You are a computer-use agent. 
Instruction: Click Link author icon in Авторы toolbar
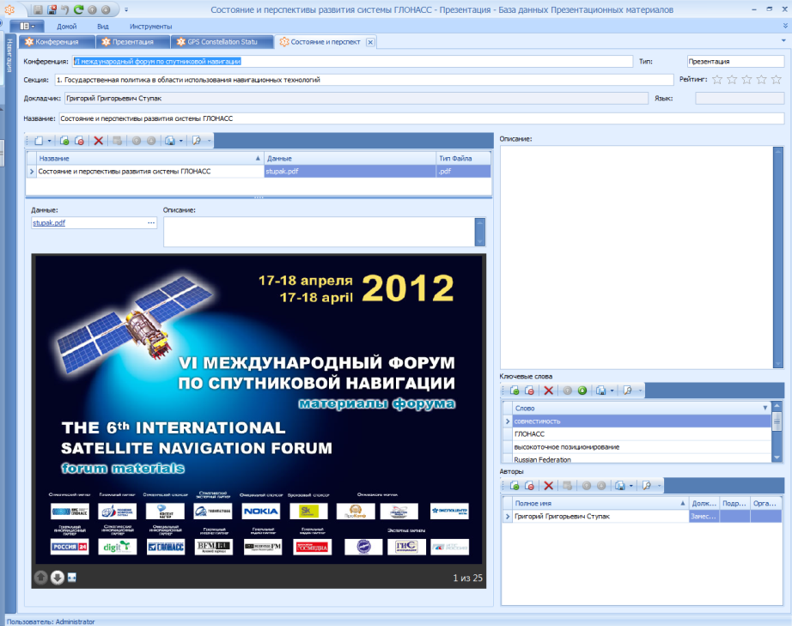point(514,486)
